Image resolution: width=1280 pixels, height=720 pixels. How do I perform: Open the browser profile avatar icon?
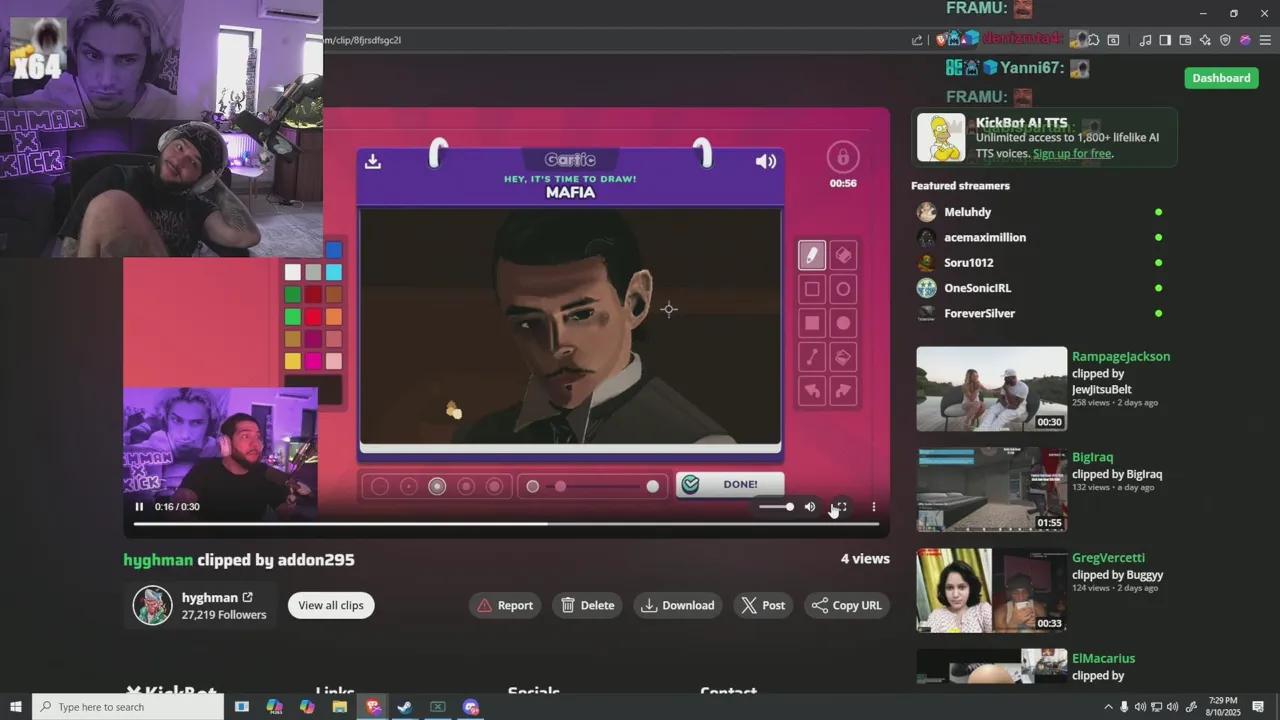click(x=1245, y=40)
